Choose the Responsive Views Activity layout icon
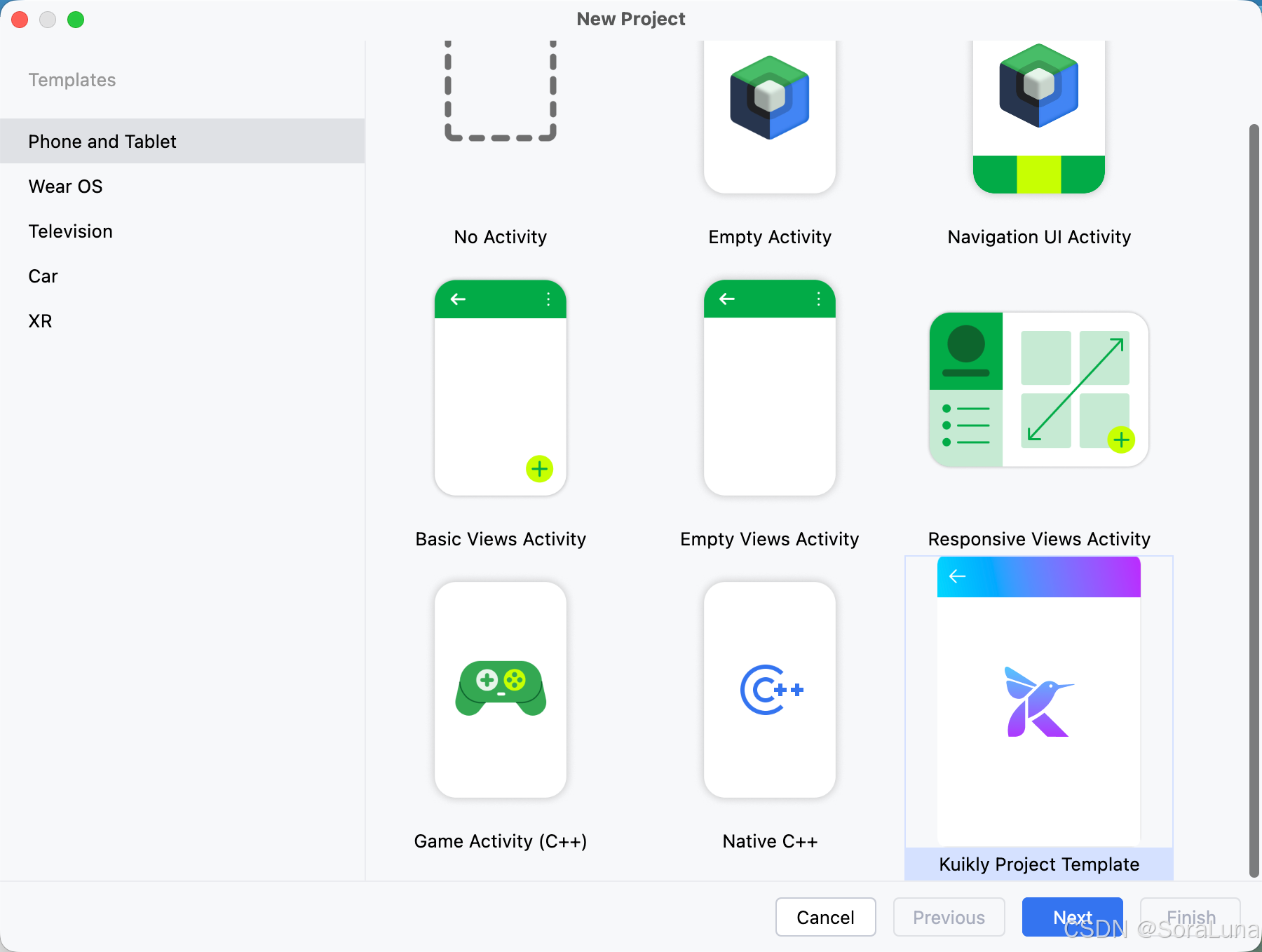The image size is (1262, 952). [x=1039, y=390]
